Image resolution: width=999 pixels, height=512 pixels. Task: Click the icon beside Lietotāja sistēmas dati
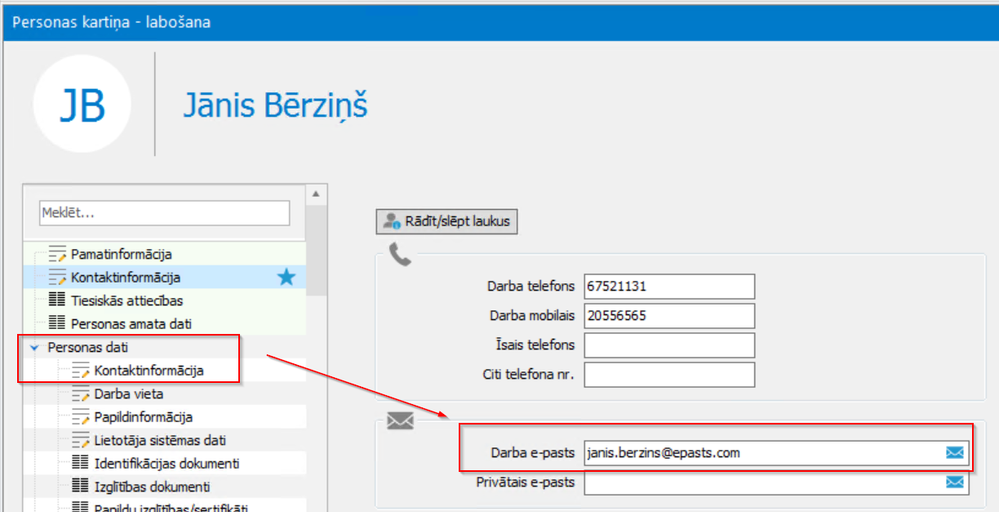coord(81,441)
